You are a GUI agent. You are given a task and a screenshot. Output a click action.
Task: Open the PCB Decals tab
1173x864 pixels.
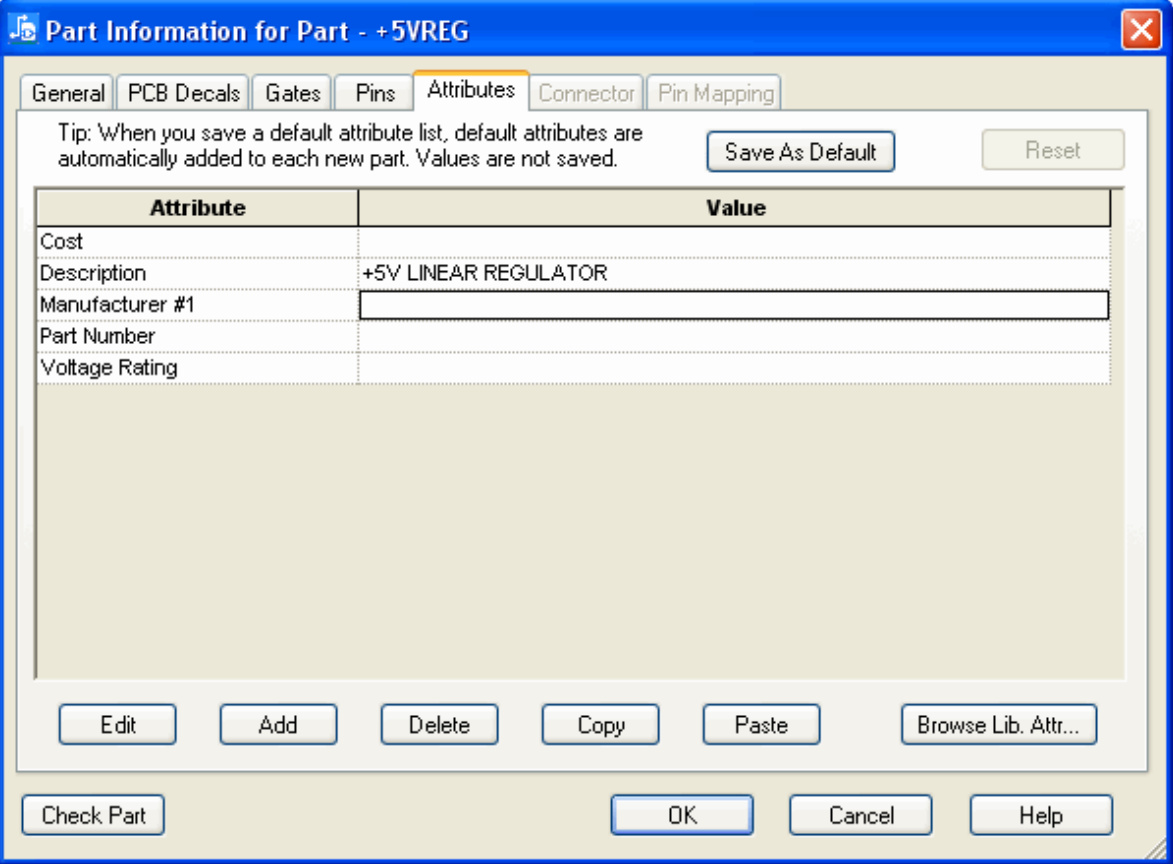(x=184, y=93)
